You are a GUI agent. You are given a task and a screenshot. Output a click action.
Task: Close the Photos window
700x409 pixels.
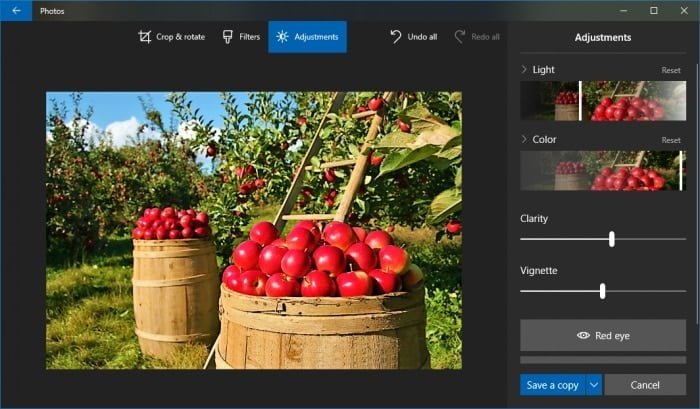(x=684, y=11)
